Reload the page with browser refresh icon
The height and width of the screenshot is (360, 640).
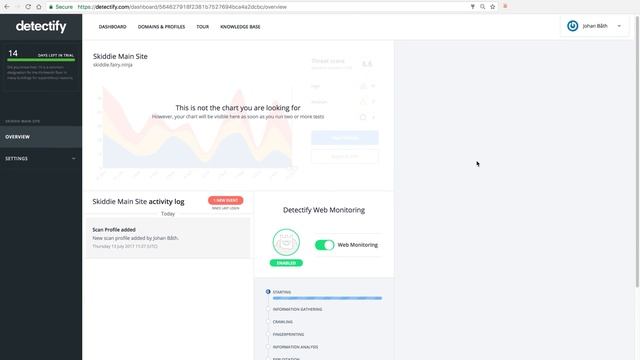(x=28, y=7)
